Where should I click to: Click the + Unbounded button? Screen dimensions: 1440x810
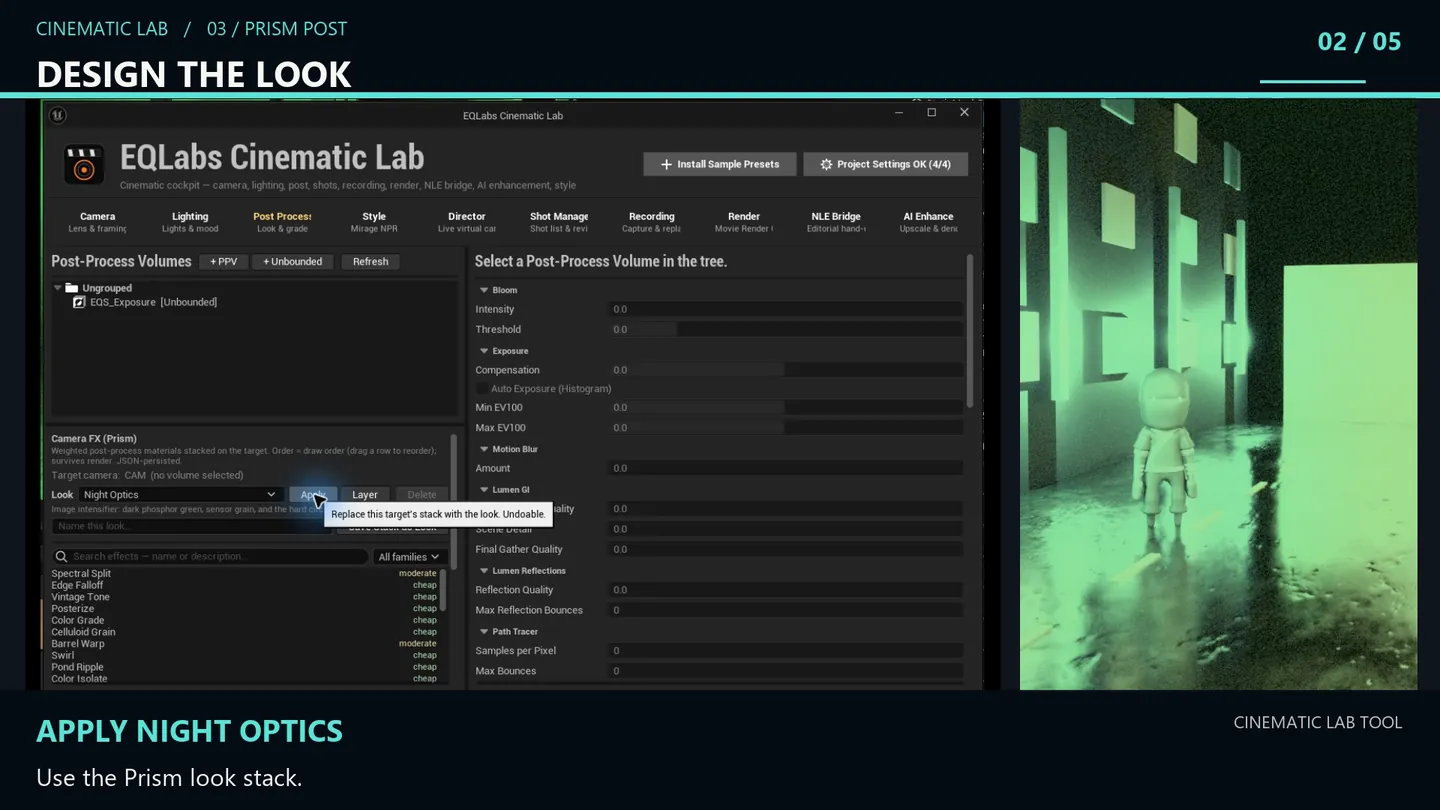[x=293, y=262]
